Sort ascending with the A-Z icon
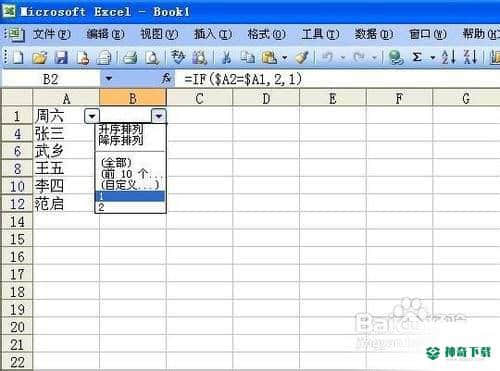This screenshot has height=371, width=500. (x=448, y=57)
